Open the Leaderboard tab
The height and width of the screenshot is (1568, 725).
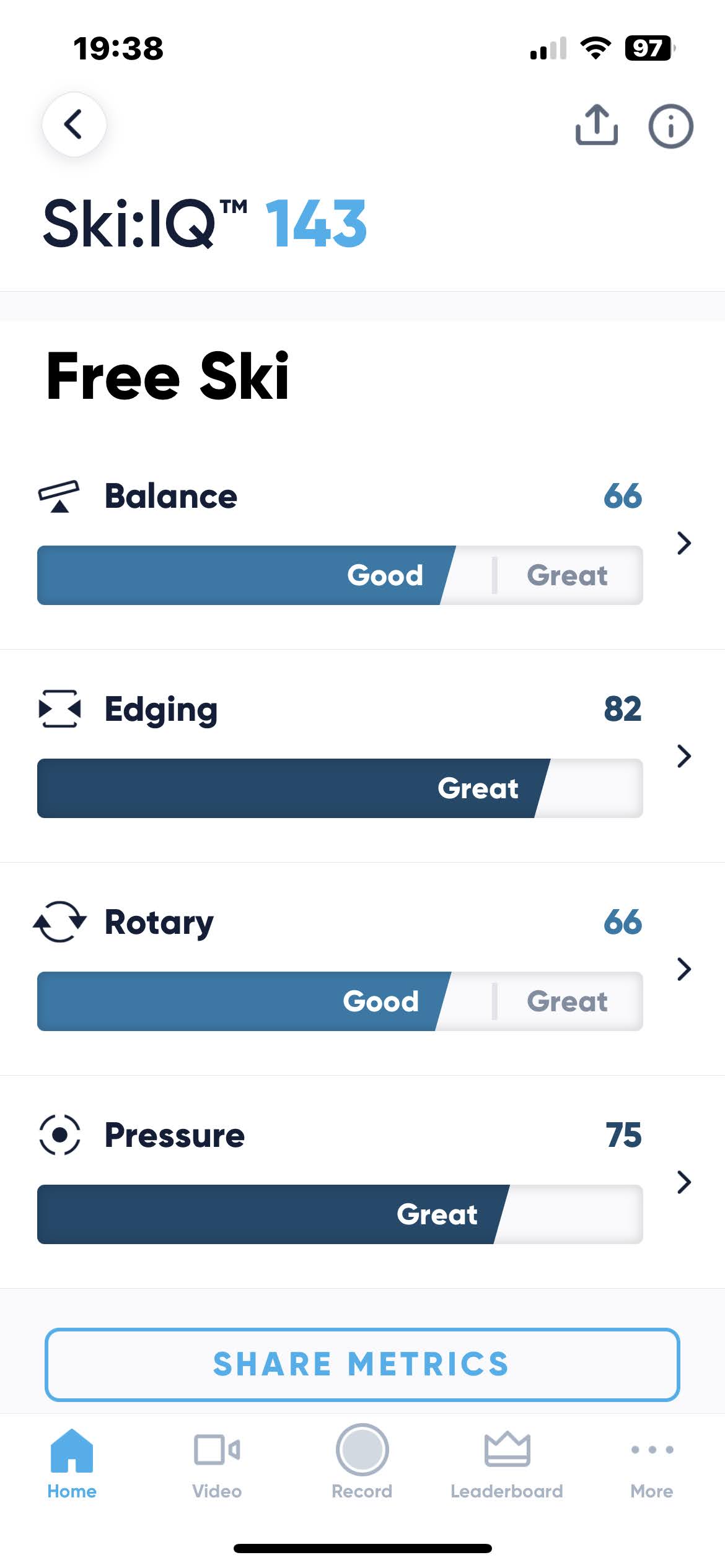click(x=507, y=1463)
